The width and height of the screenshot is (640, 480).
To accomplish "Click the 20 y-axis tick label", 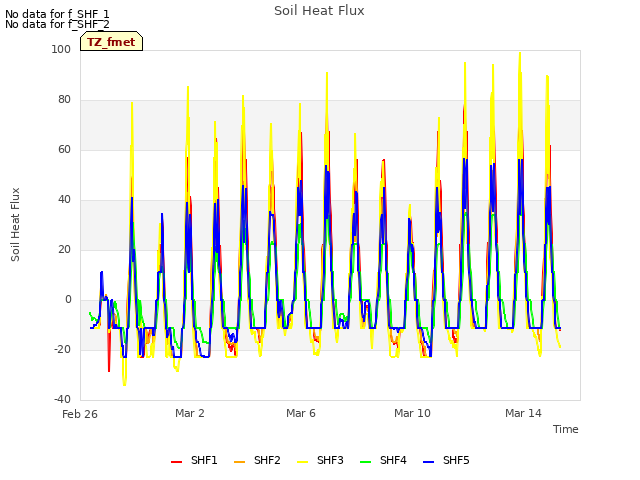I will [x=64, y=249].
